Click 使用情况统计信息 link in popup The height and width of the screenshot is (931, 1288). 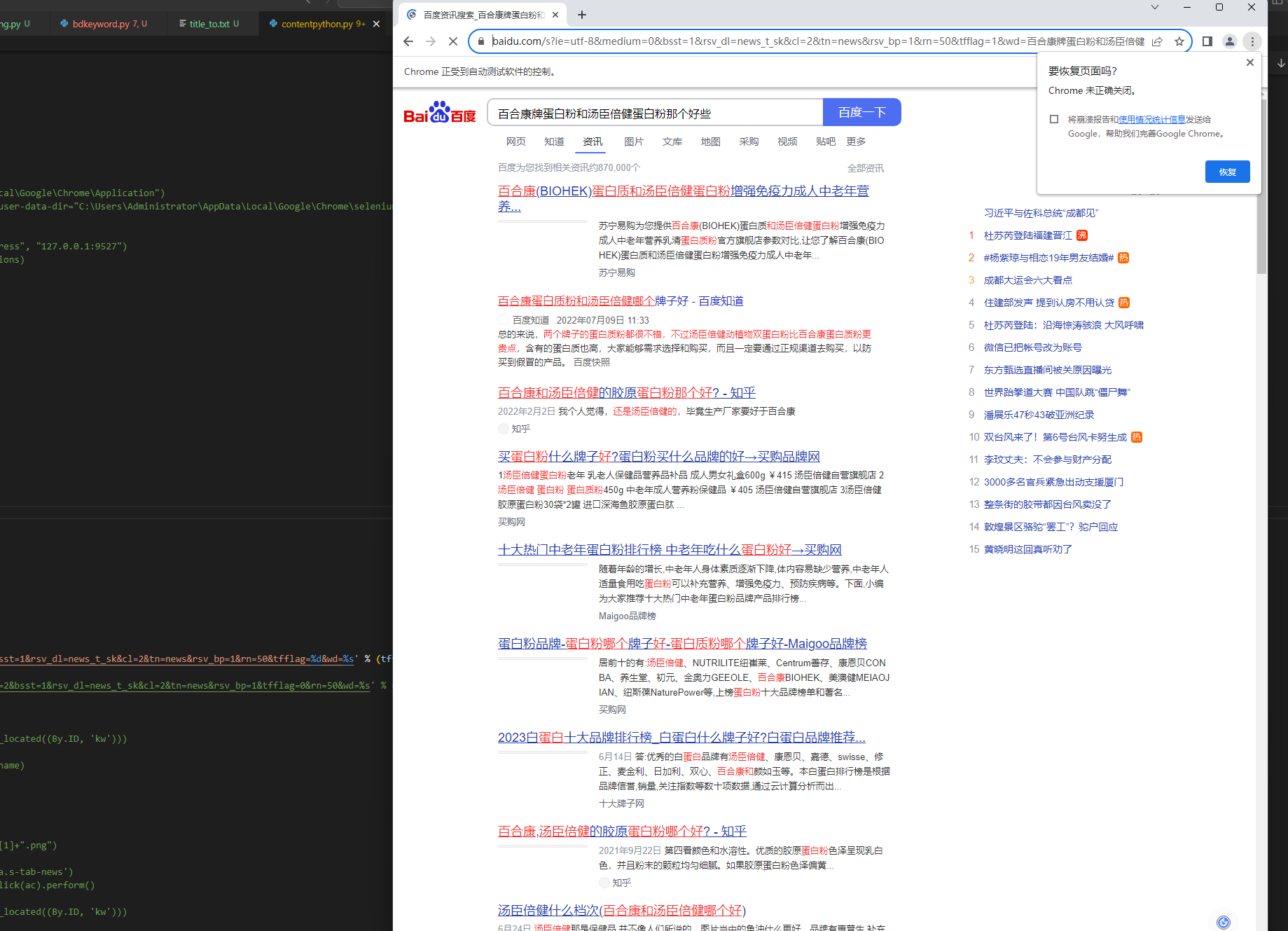click(x=1152, y=120)
